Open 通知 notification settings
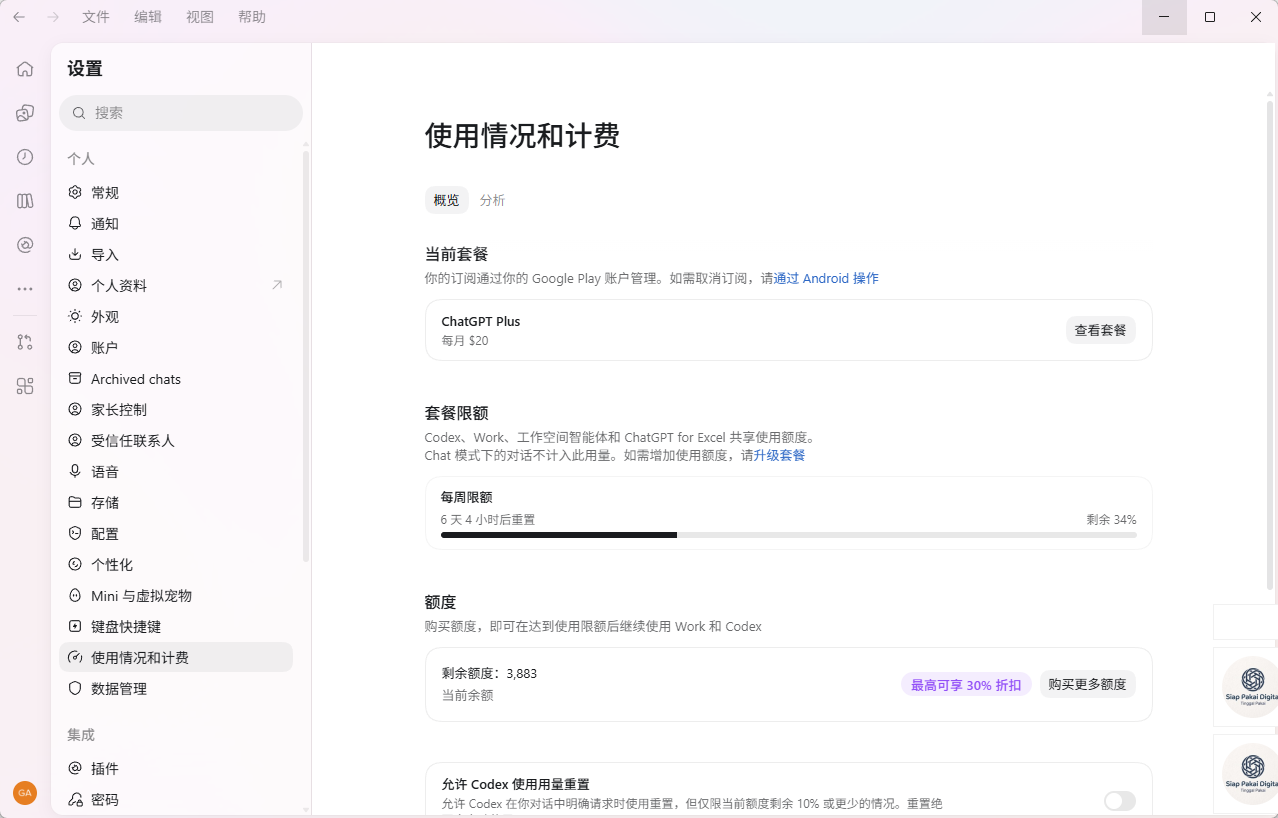1278x818 pixels. pyautogui.click(x=176, y=223)
